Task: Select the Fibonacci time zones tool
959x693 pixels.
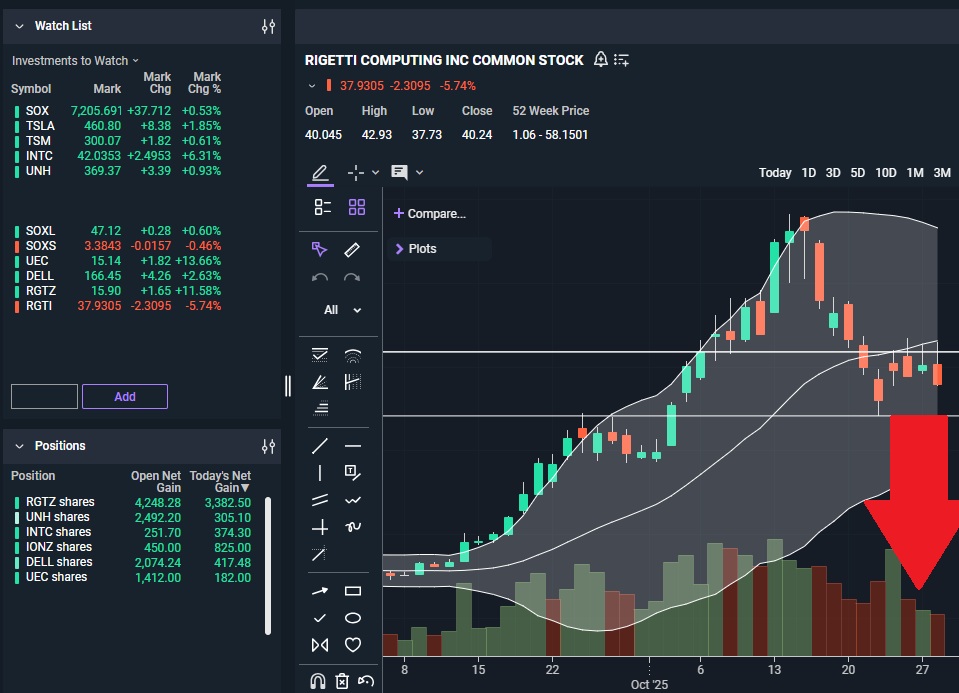Action: [353, 382]
